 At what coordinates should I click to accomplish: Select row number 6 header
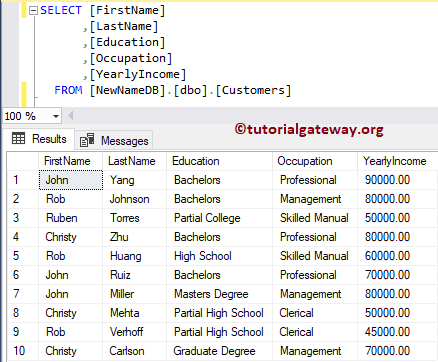tap(23, 275)
